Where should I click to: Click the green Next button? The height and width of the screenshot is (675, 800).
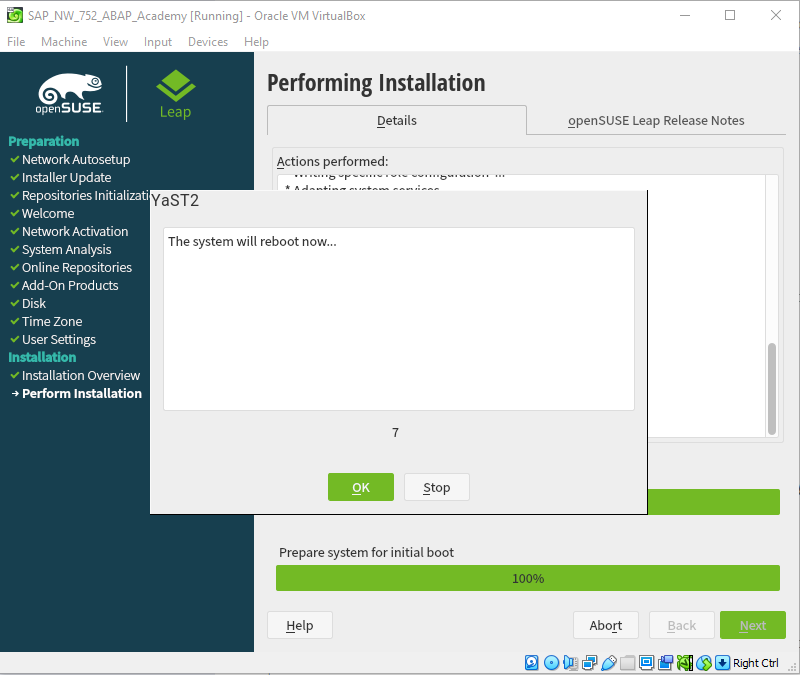click(x=753, y=625)
